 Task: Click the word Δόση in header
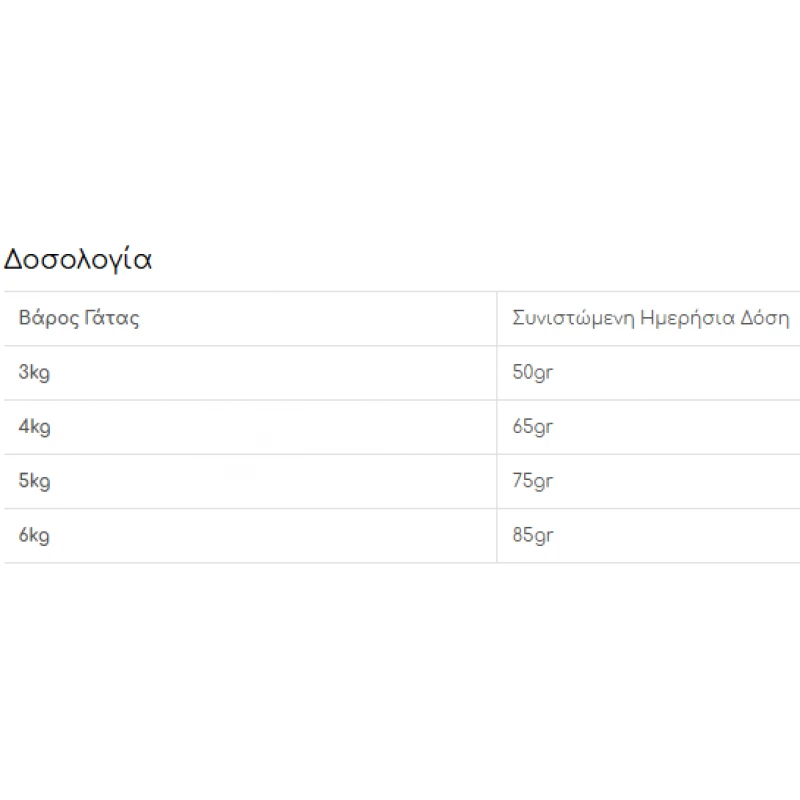(765, 318)
